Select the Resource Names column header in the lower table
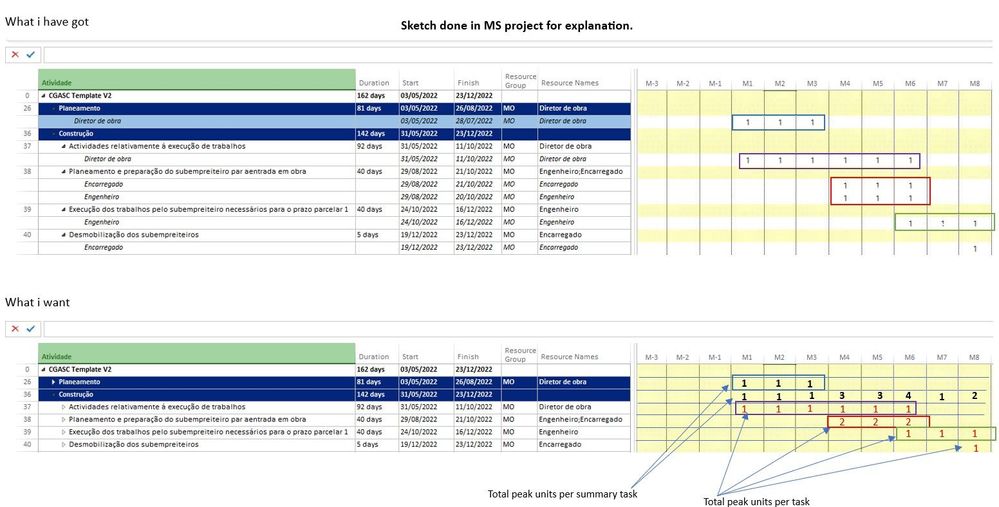Screen dimensions: 999x507 click(584, 354)
